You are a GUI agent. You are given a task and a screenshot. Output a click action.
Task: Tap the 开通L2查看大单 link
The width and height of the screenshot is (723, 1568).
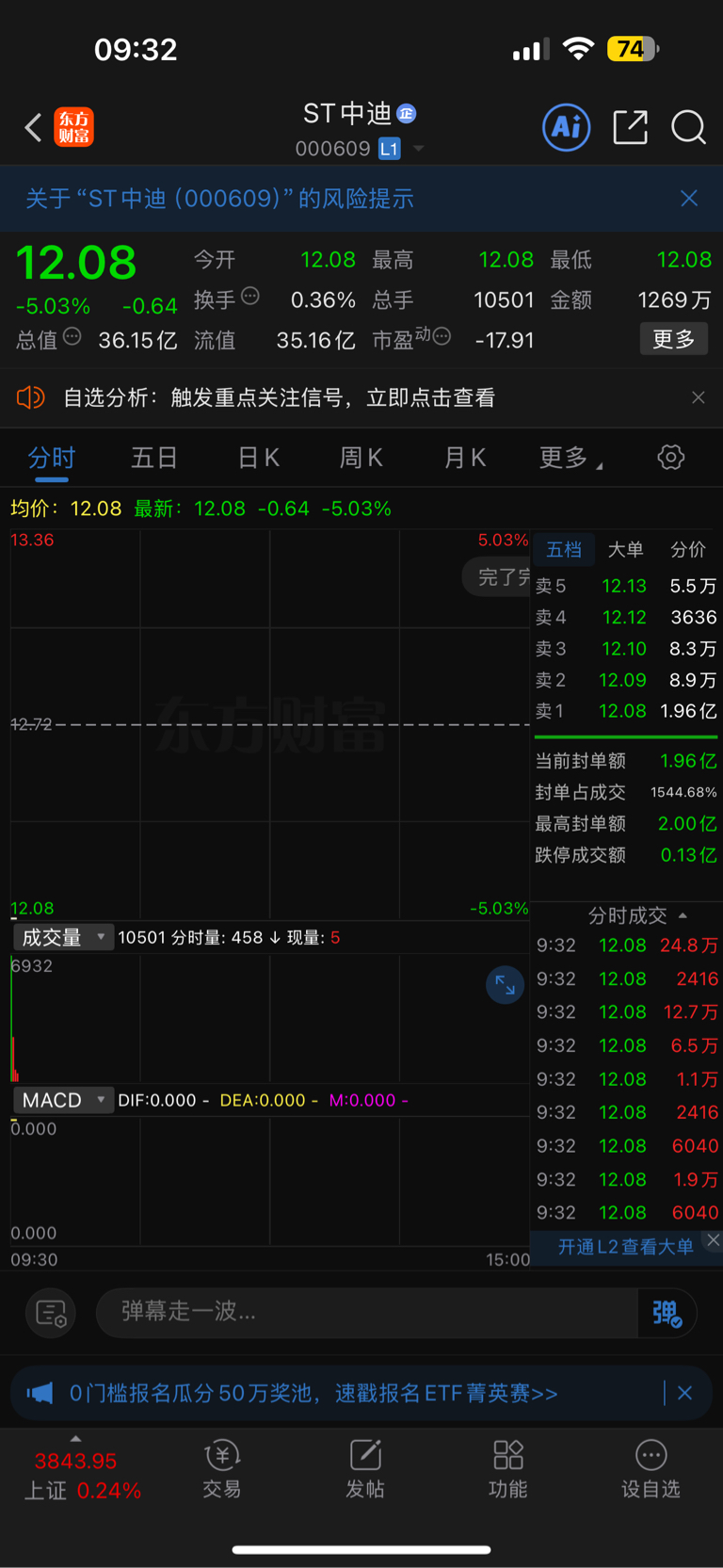pos(625,1247)
